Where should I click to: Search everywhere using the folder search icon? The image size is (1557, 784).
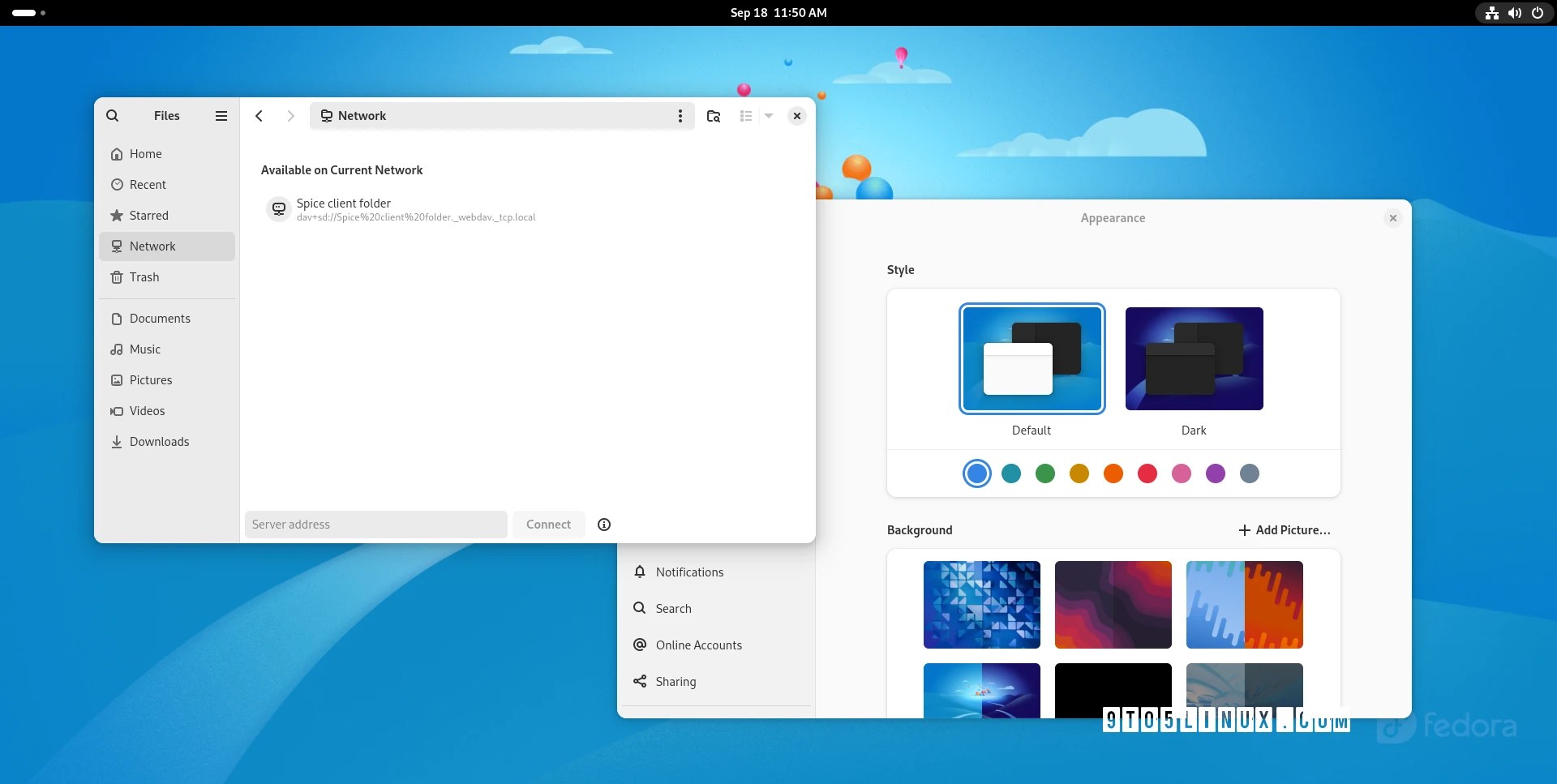(x=714, y=116)
